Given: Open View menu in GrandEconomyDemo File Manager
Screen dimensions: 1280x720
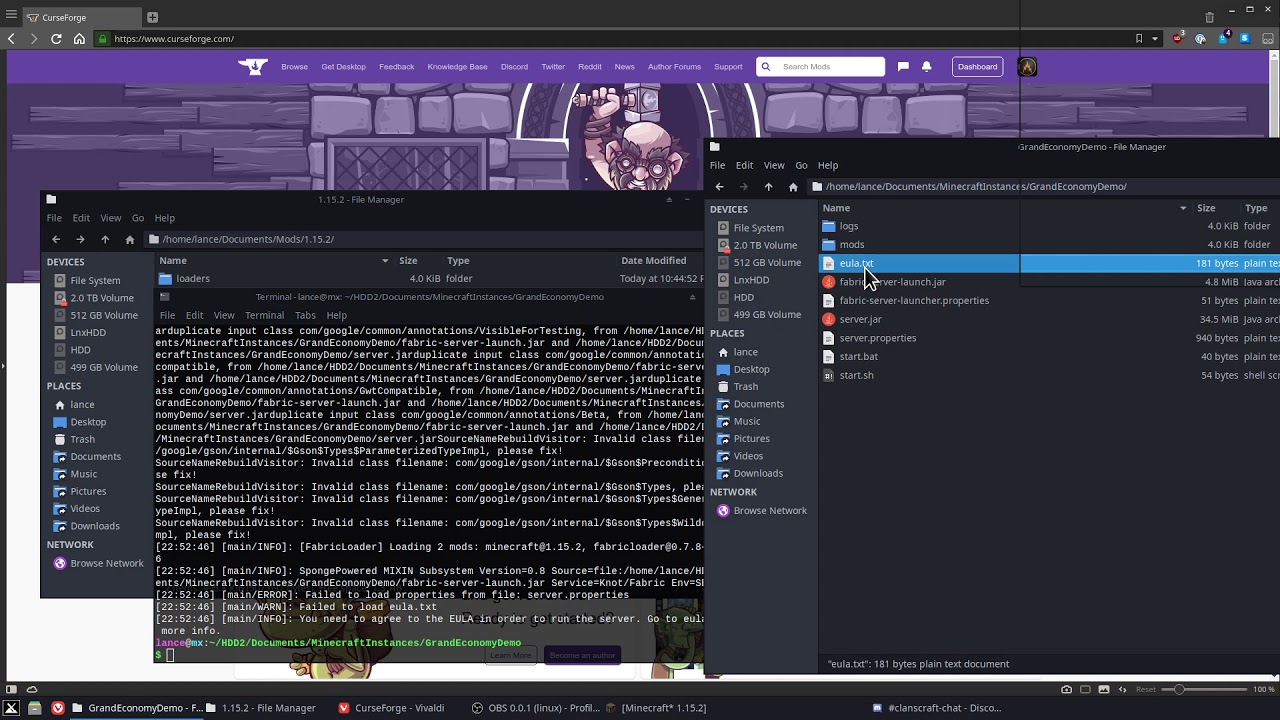Looking at the screenshot, I should (774, 165).
